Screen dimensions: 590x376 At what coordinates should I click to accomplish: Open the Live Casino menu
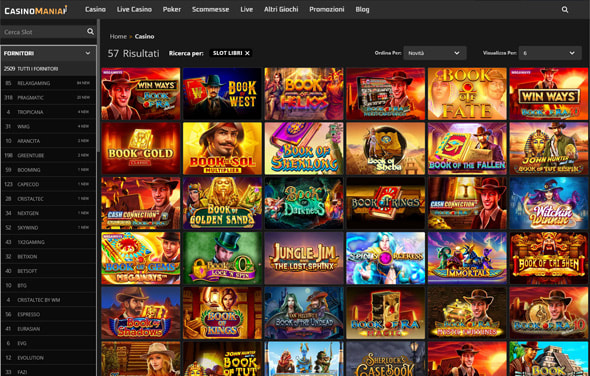click(134, 9)
